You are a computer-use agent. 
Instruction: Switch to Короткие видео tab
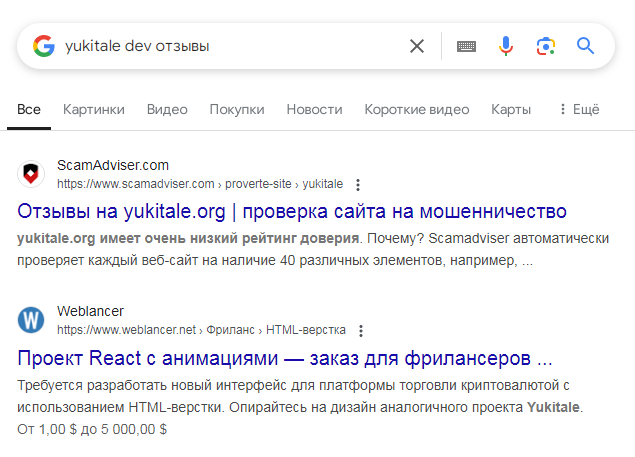click(417, 109)
